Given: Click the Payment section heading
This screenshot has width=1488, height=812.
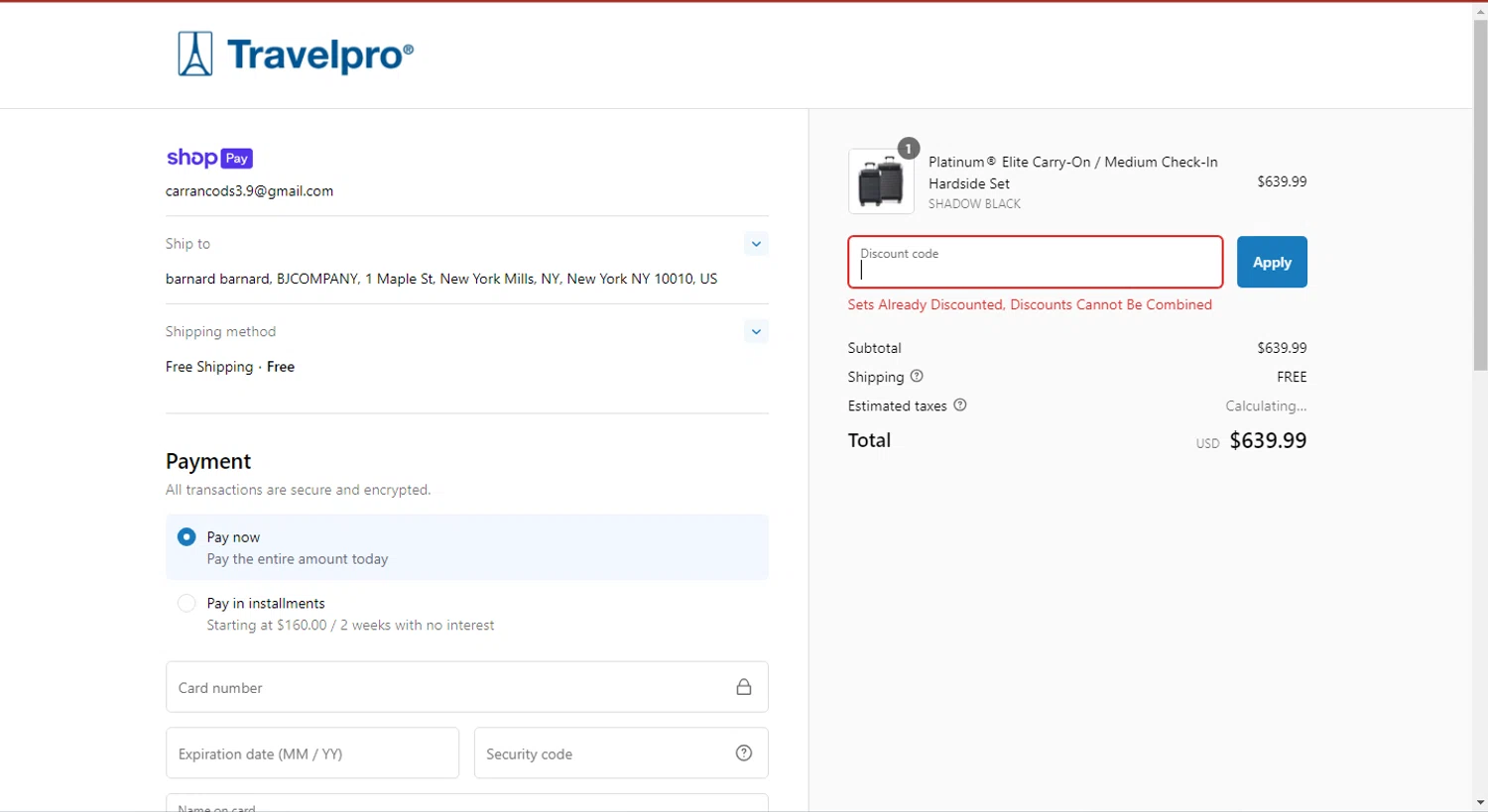Looking at the screenshot, I should pos(208,461).
